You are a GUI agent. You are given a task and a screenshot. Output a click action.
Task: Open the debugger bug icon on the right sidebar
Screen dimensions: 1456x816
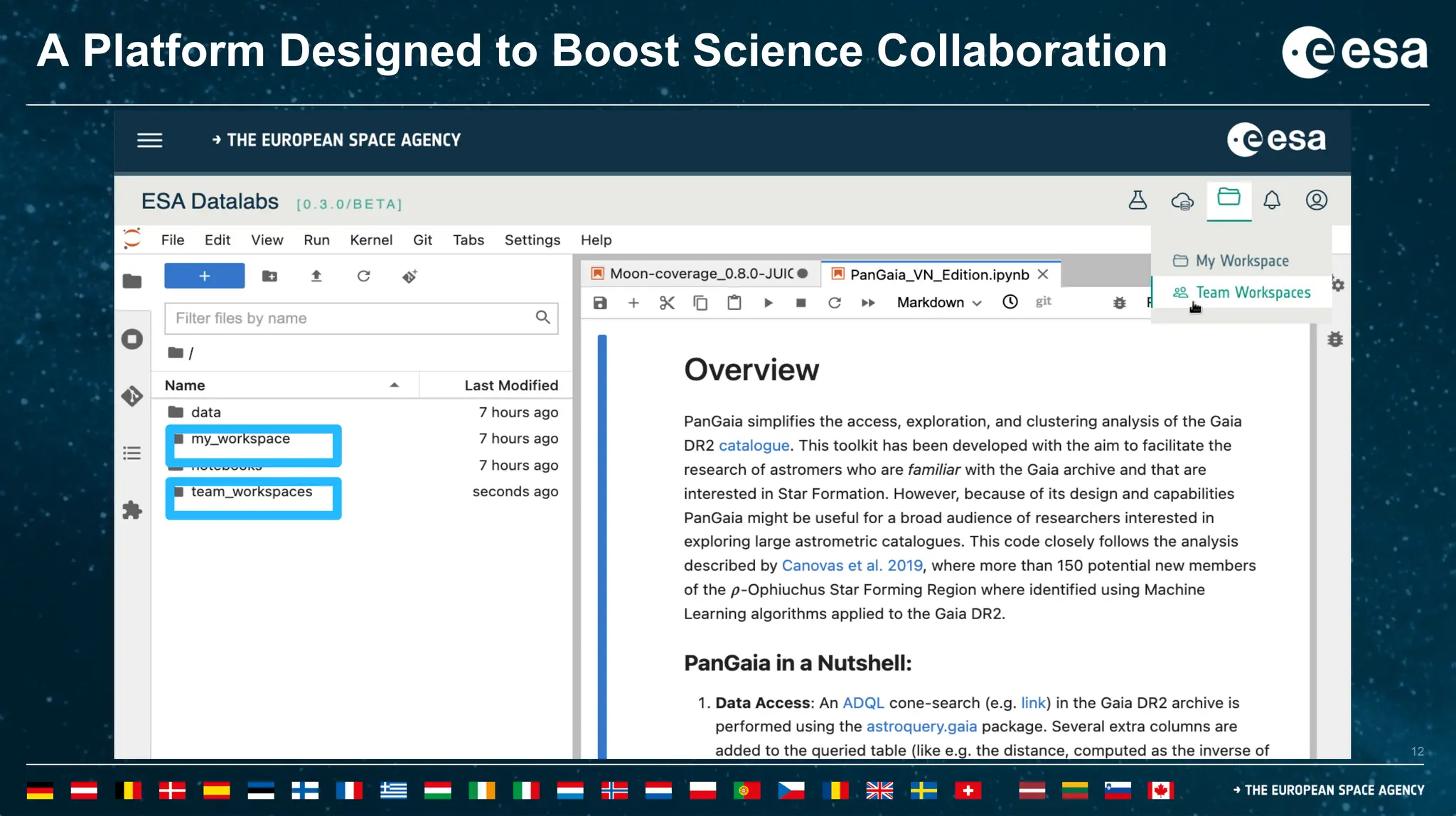pos(1335,339)
